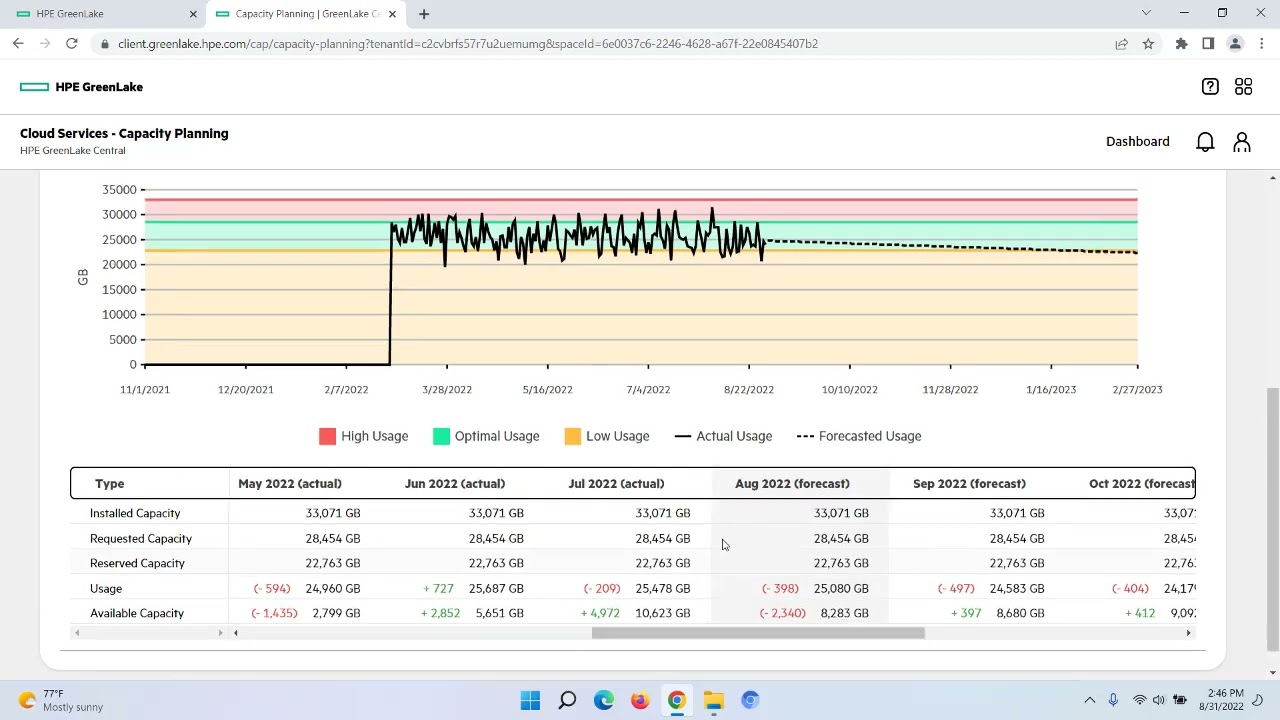Screen dimensions: 1280x720
Task: Select the Reserved Capacity row label
Action: [137, 563]
